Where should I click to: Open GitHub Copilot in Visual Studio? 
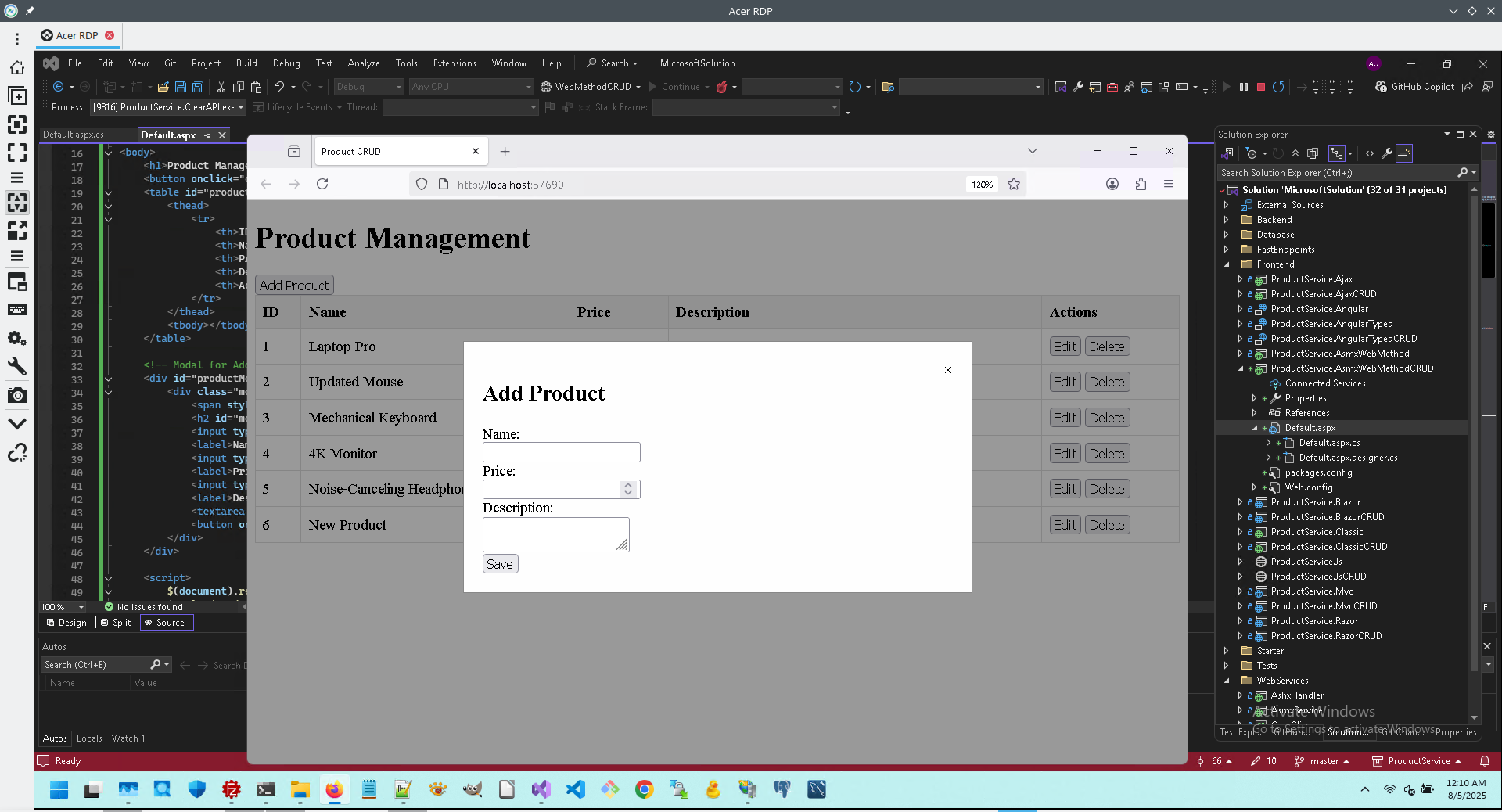pos(1415,87)
